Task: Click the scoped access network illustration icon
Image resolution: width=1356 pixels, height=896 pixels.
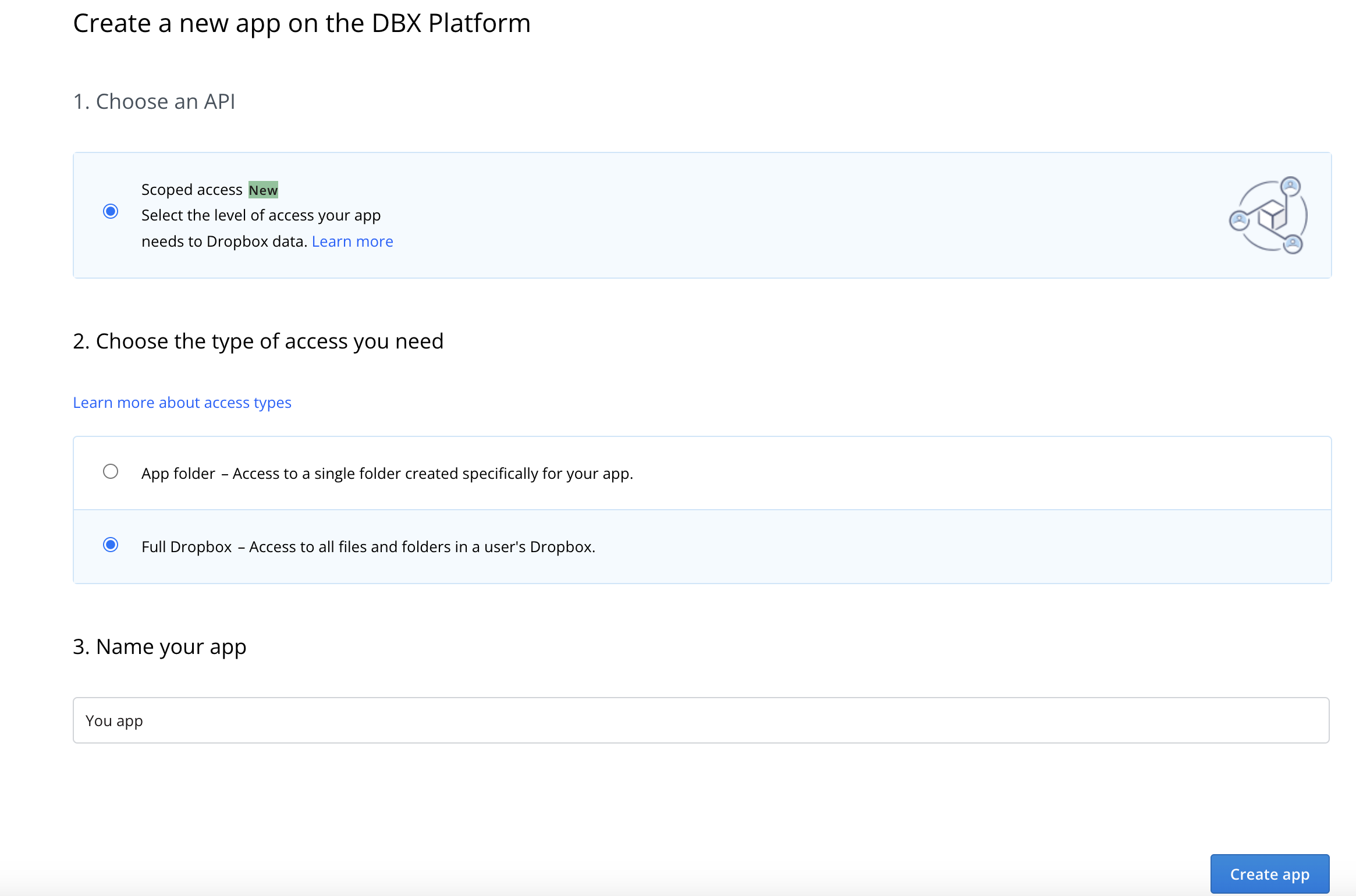Action: (x=1269, y=215)
